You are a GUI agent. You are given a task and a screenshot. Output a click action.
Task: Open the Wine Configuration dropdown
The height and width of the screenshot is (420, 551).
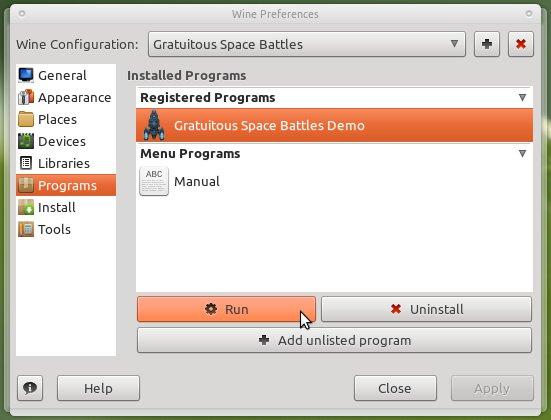coord(307,44)
